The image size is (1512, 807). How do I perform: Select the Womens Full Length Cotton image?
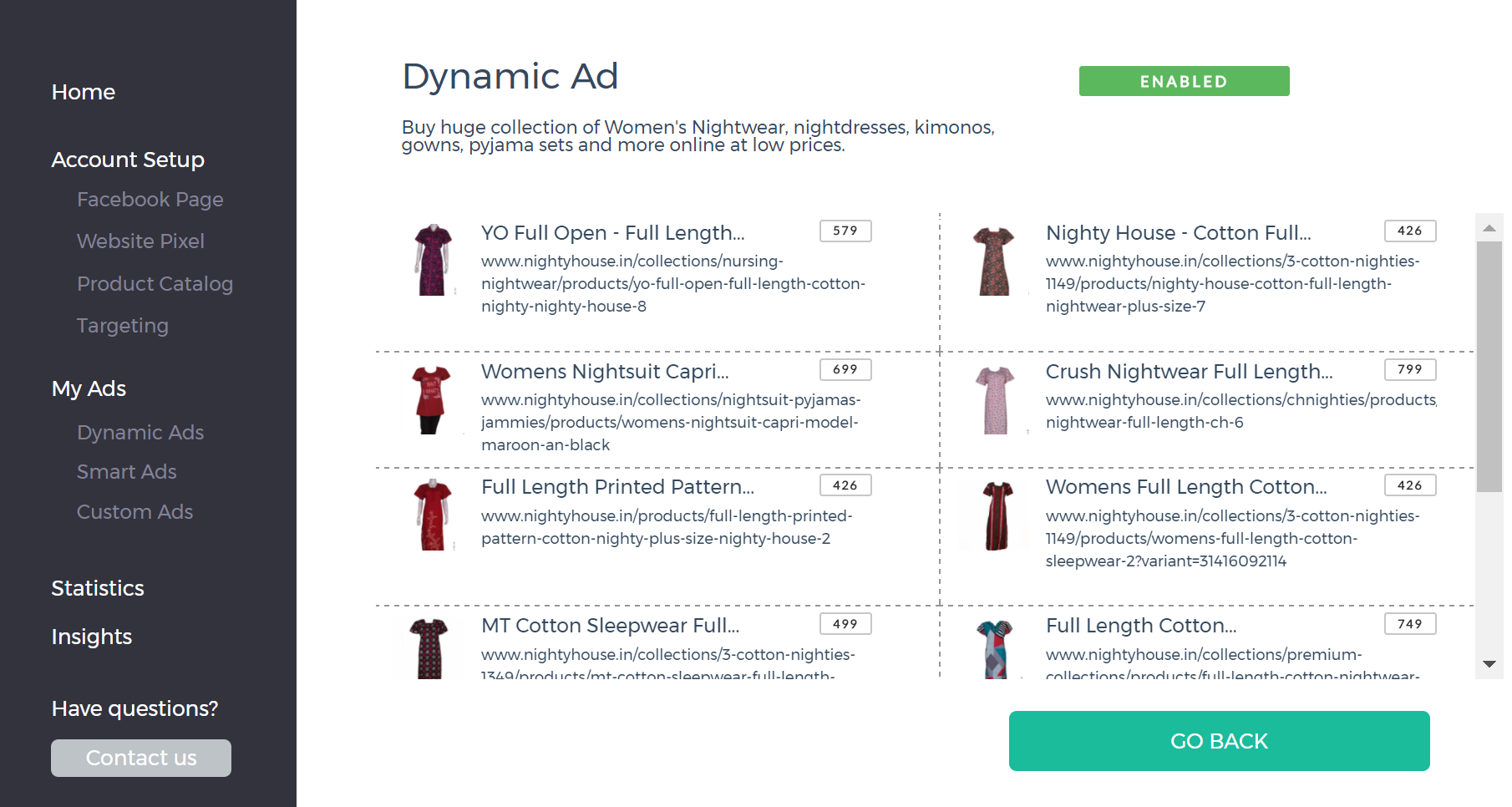click(997, 515)
